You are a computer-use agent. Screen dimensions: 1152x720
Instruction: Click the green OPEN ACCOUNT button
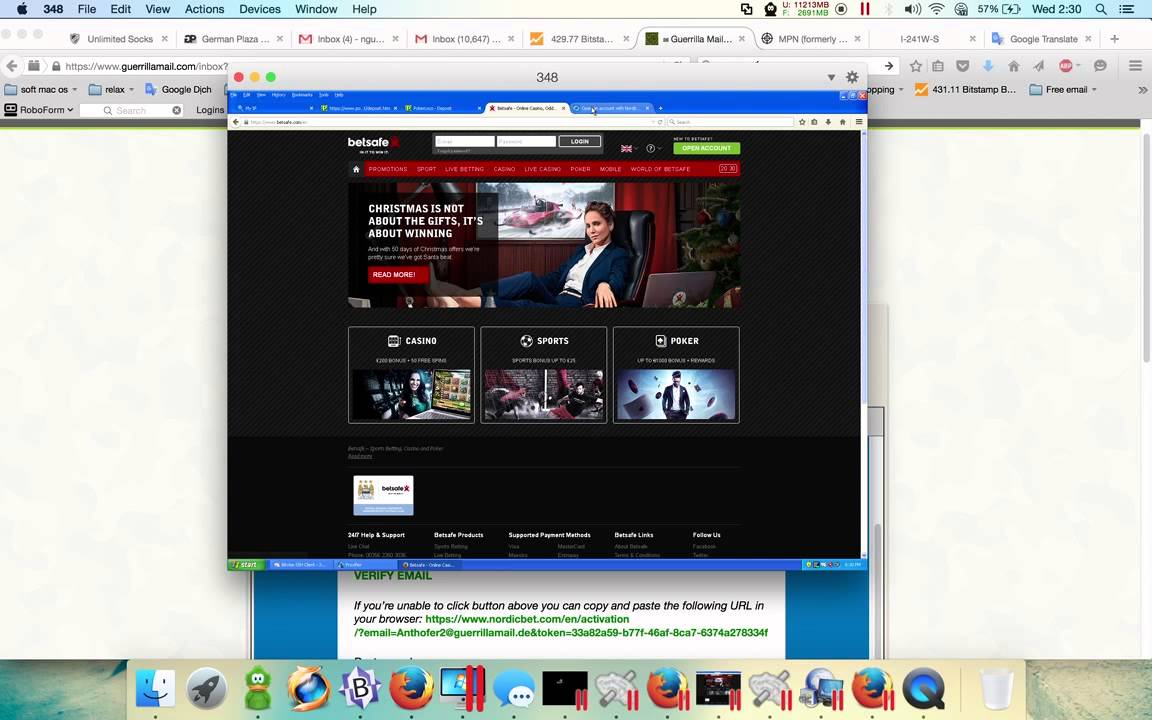706,148
